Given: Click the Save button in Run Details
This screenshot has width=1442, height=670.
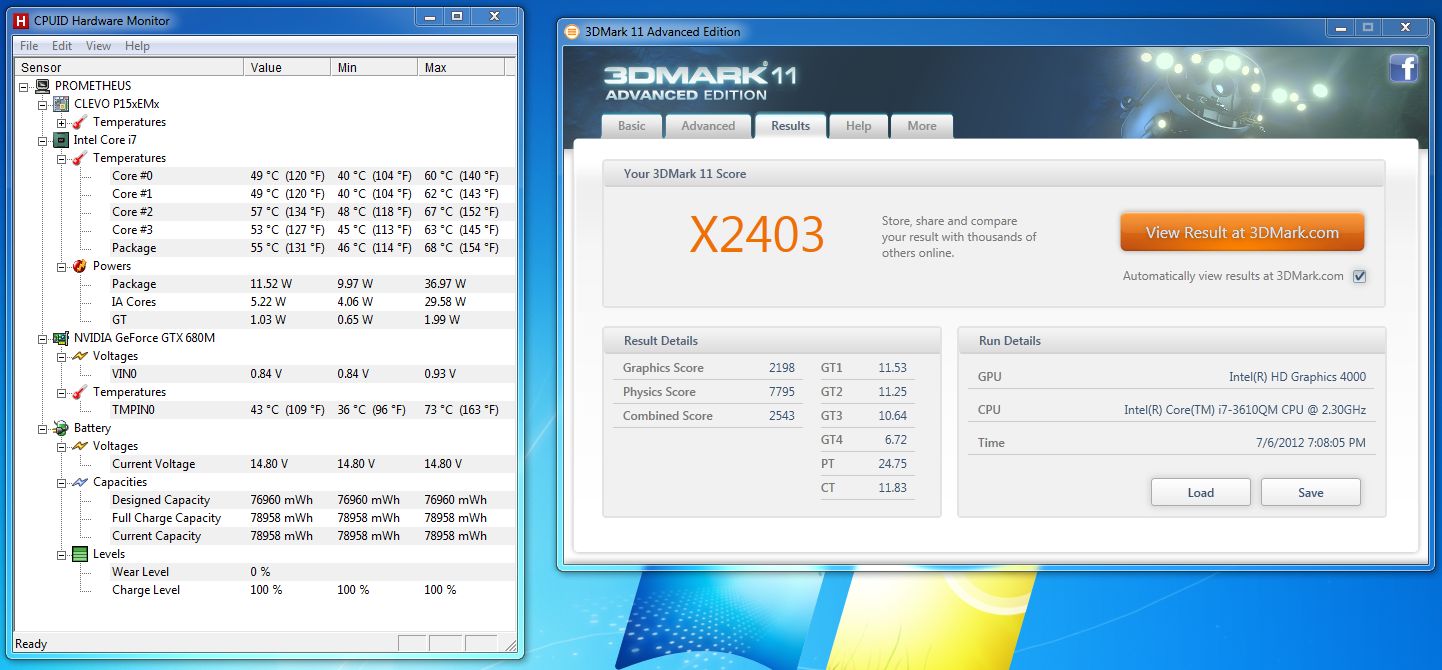Looking at the screenshot, I should 1311,492.
